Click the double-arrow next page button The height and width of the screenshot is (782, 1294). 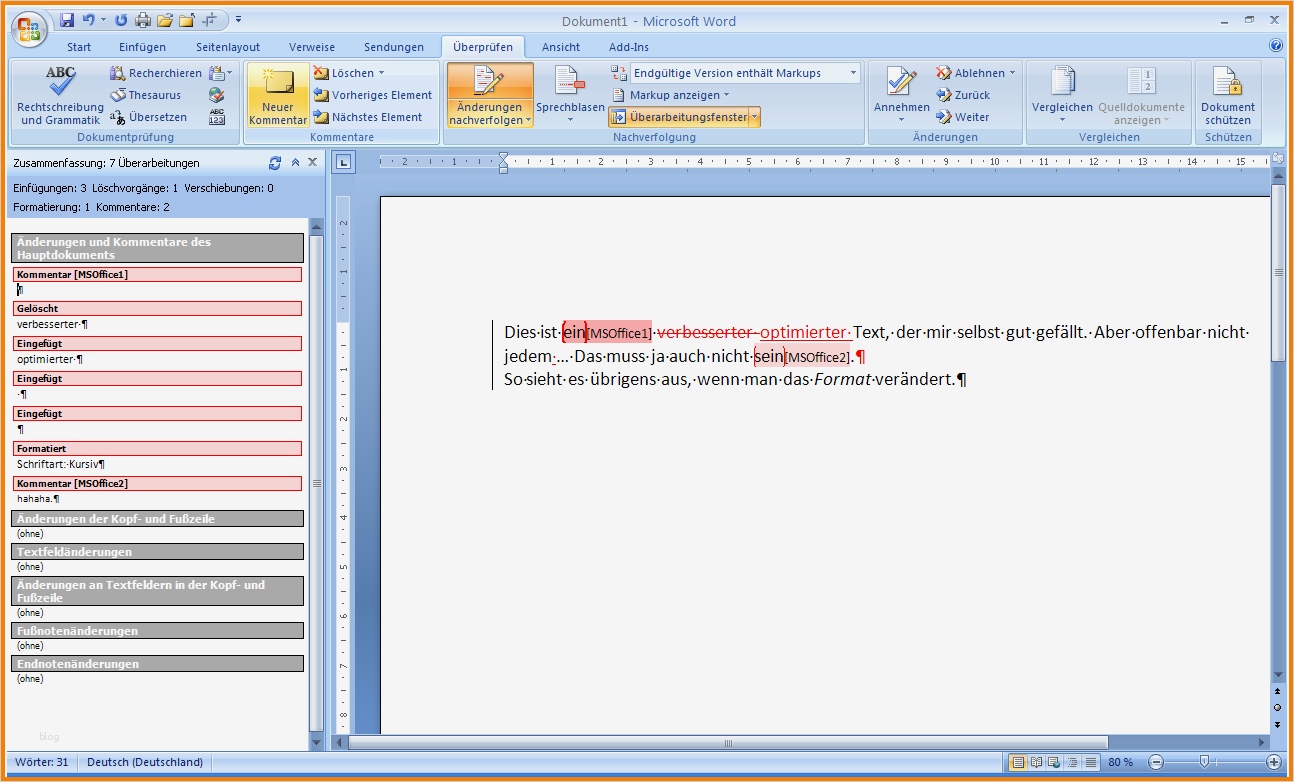coord(1277,723)
